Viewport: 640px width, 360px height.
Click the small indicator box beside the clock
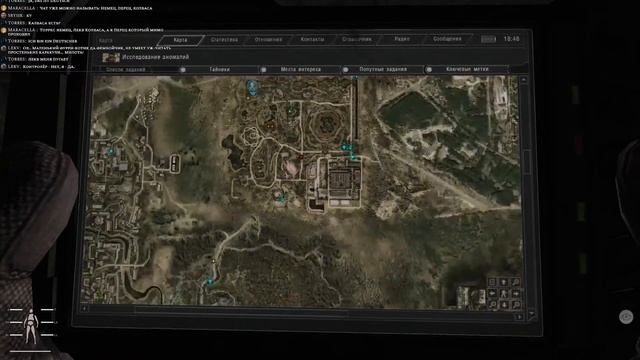click(x=488, y=39)
